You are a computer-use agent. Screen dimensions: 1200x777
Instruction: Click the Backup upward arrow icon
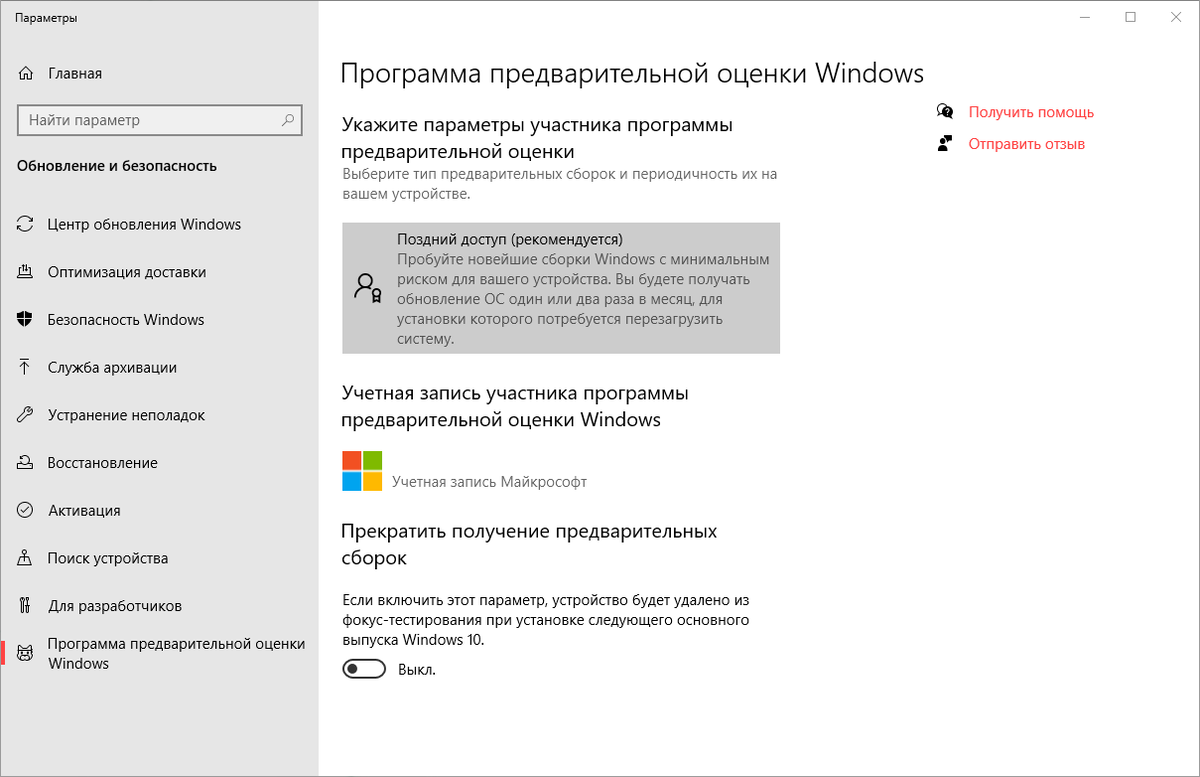(26, 367)
